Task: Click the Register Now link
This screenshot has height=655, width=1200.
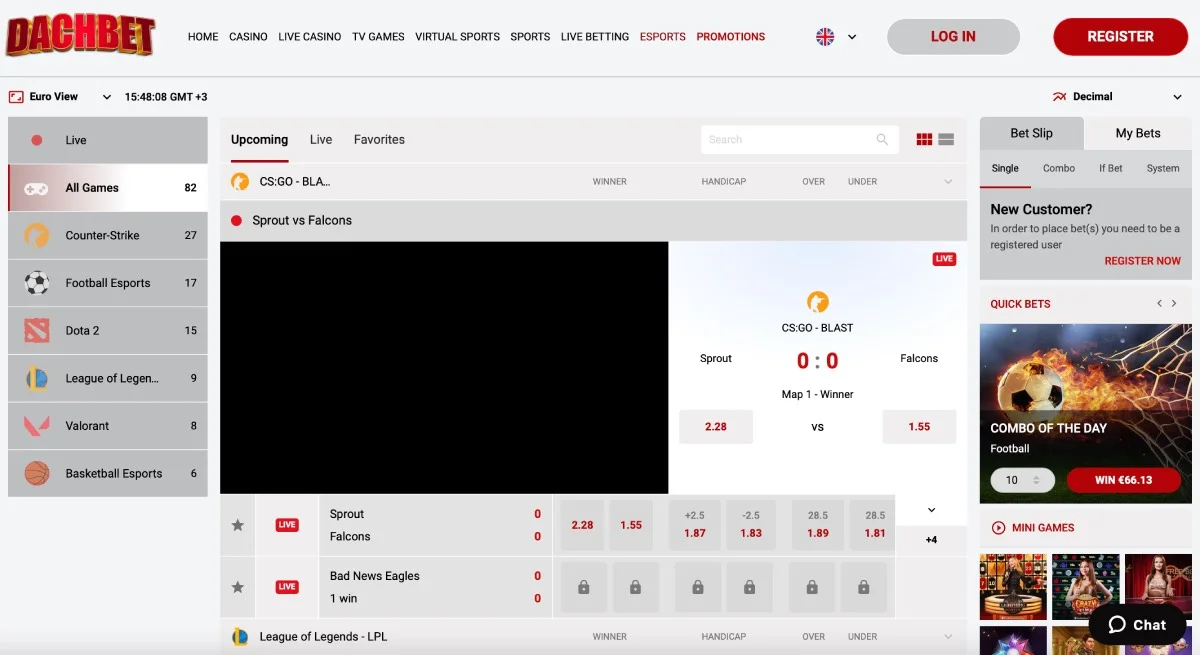Action: click(1142, 261)
